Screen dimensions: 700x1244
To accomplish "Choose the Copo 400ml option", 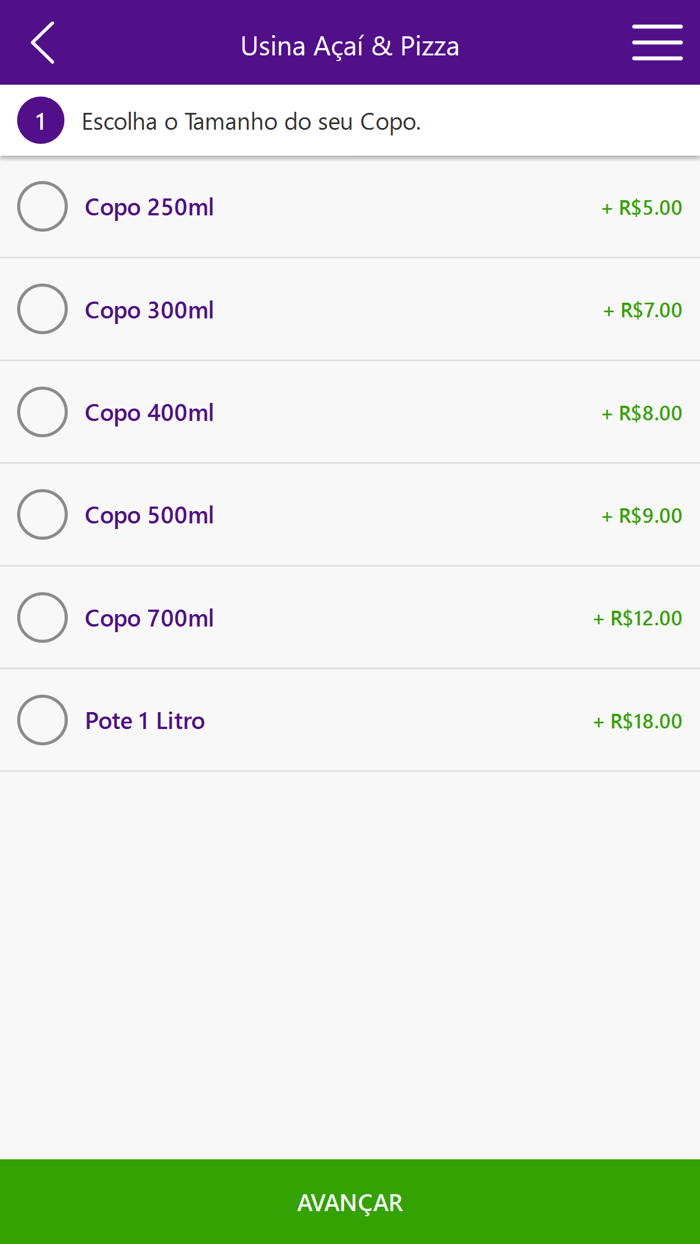I will 42,412.
